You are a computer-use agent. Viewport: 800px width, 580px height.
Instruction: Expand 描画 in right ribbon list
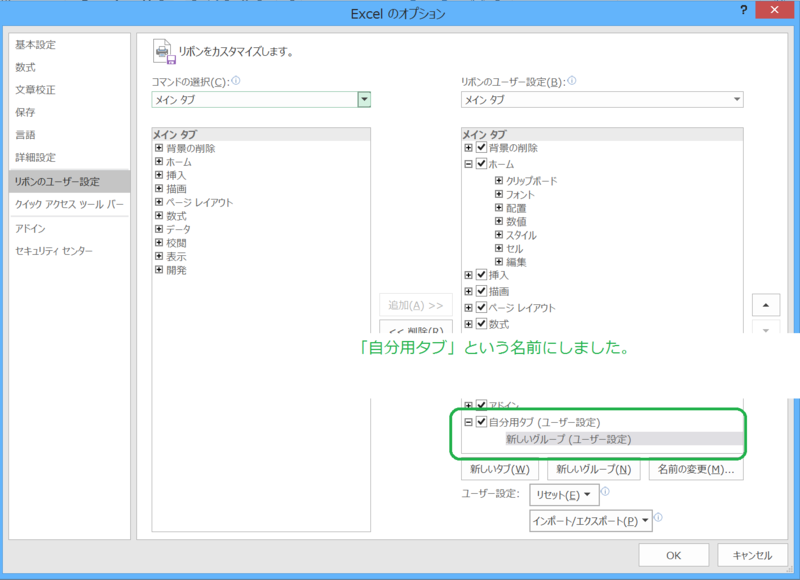(x=468, y=291)
